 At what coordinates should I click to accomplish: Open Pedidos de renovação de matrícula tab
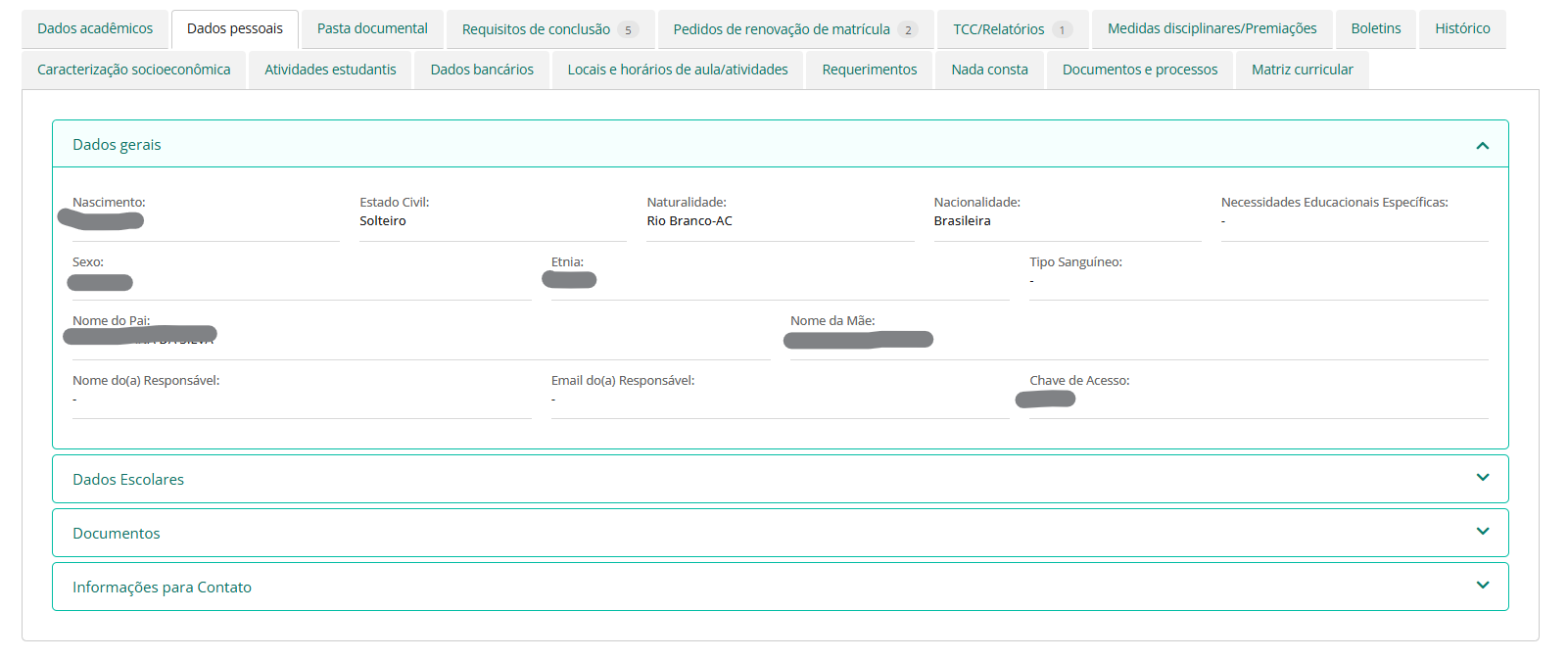tap(794, 29)
